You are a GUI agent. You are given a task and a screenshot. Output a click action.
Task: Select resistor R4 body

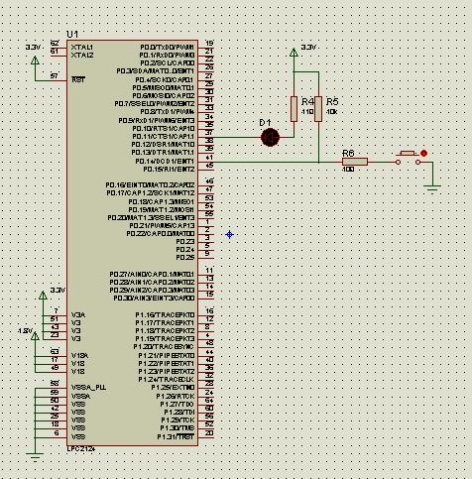(294, 109)
